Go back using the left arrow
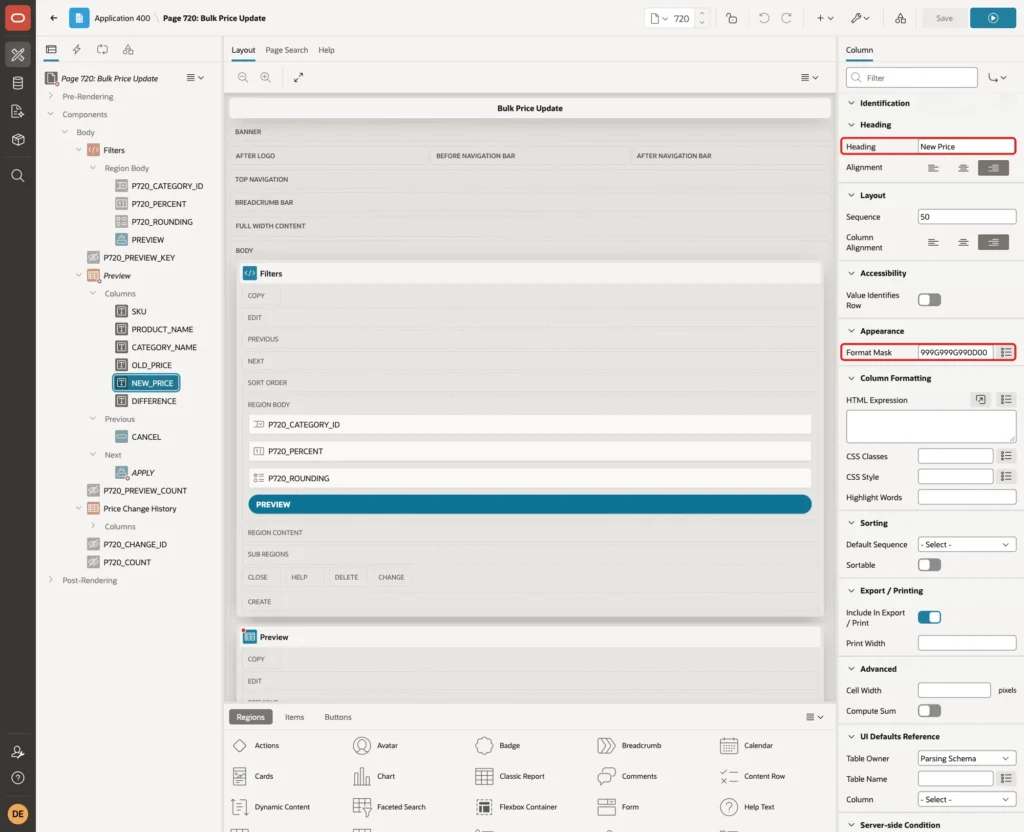The width and height of the screenshot is (1024, 832). (54, 18)
